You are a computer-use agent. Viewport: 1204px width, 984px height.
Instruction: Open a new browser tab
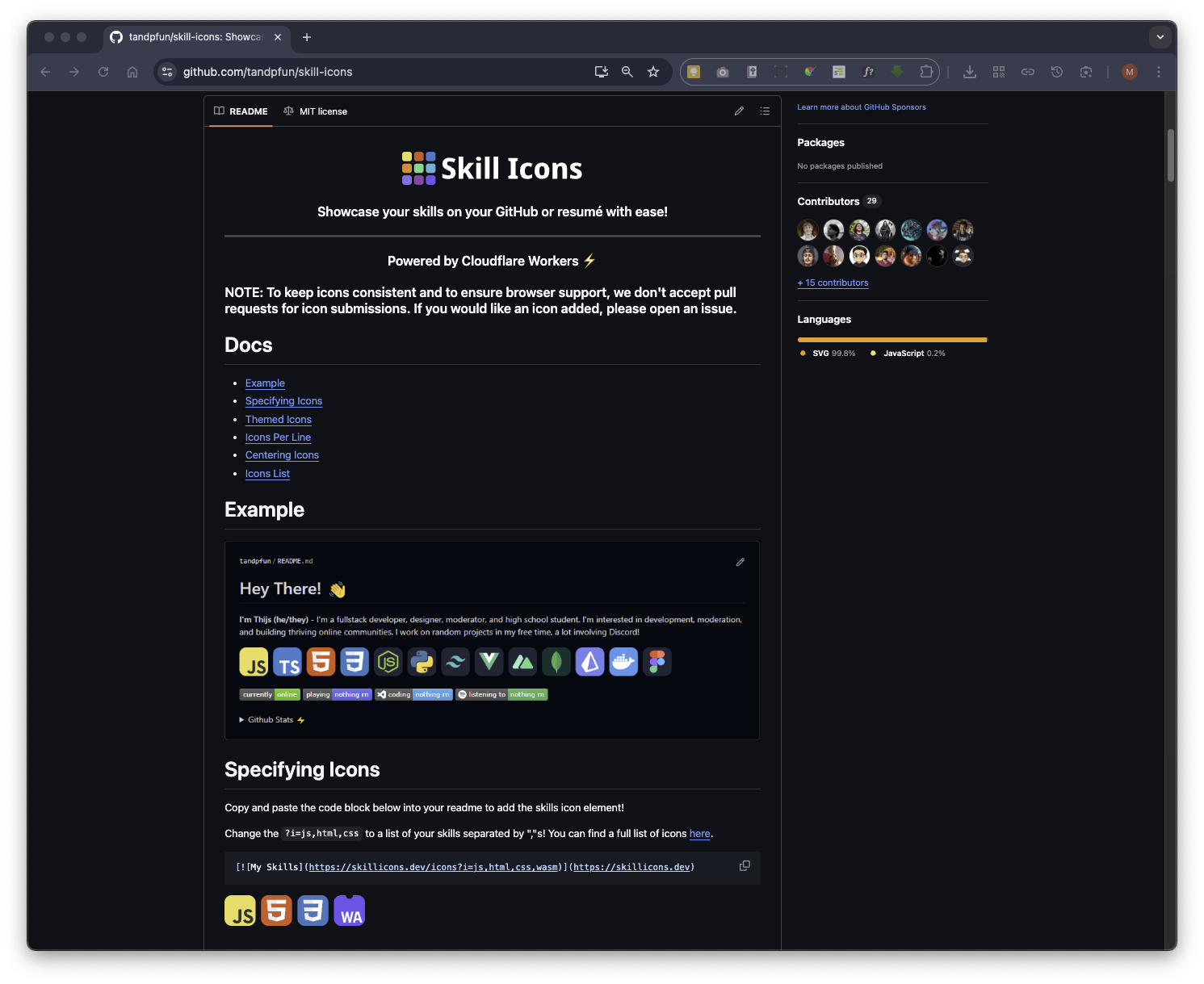(x=307, y=37)
